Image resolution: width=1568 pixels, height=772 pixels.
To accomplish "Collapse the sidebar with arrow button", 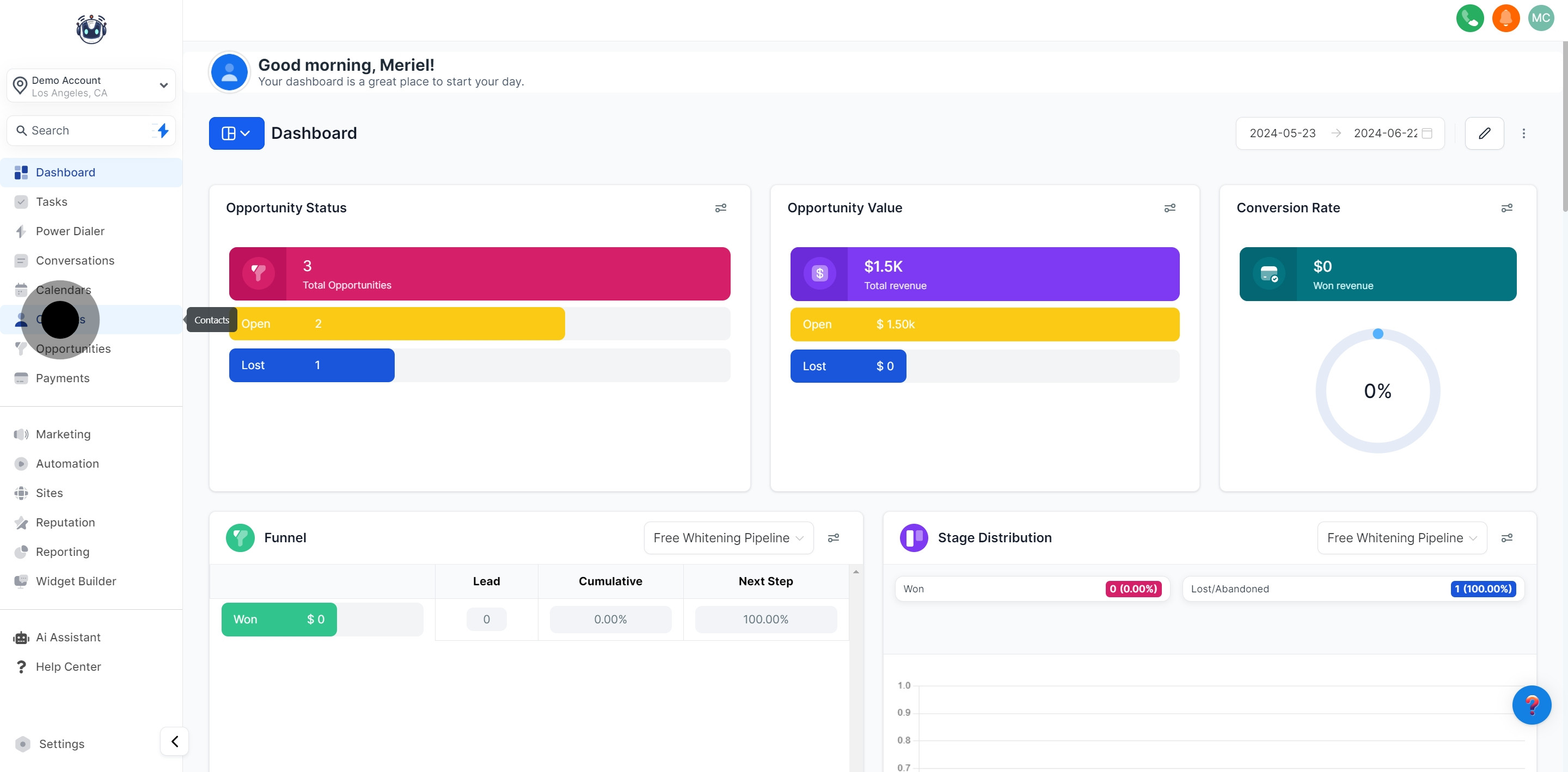I will click(x=175, y=742).
